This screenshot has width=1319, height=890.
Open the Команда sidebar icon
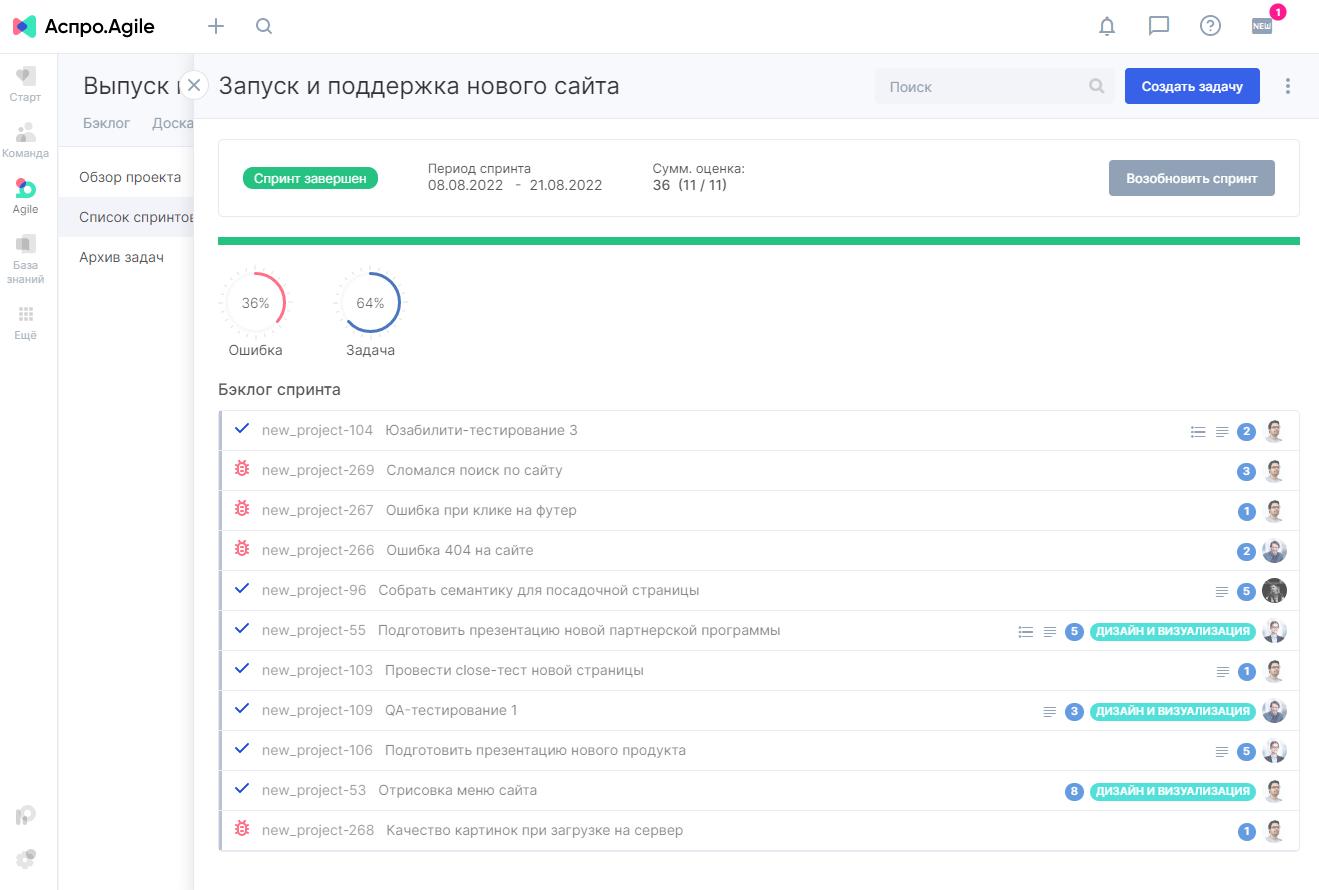coord(26,141)
